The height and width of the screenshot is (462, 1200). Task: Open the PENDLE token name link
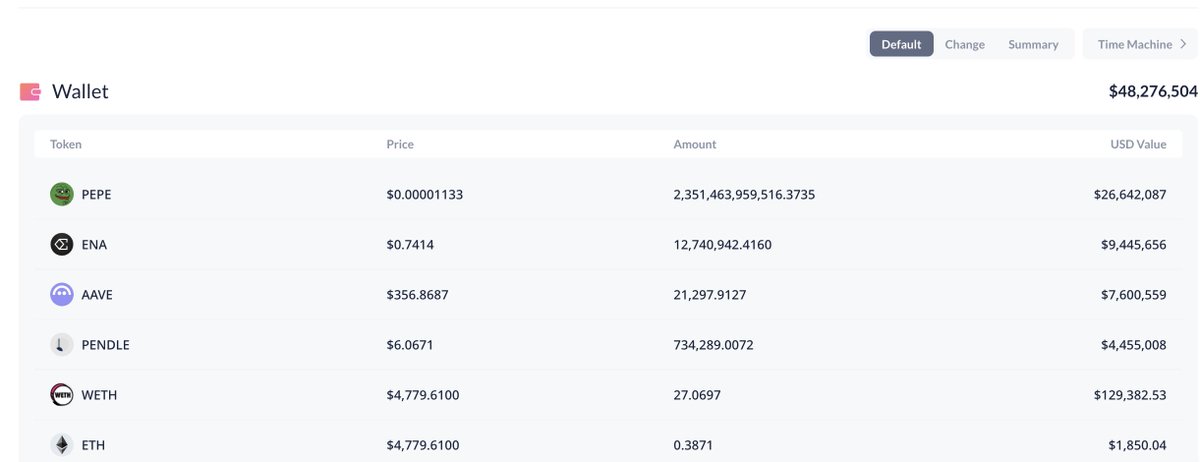[x=106, y=345]
